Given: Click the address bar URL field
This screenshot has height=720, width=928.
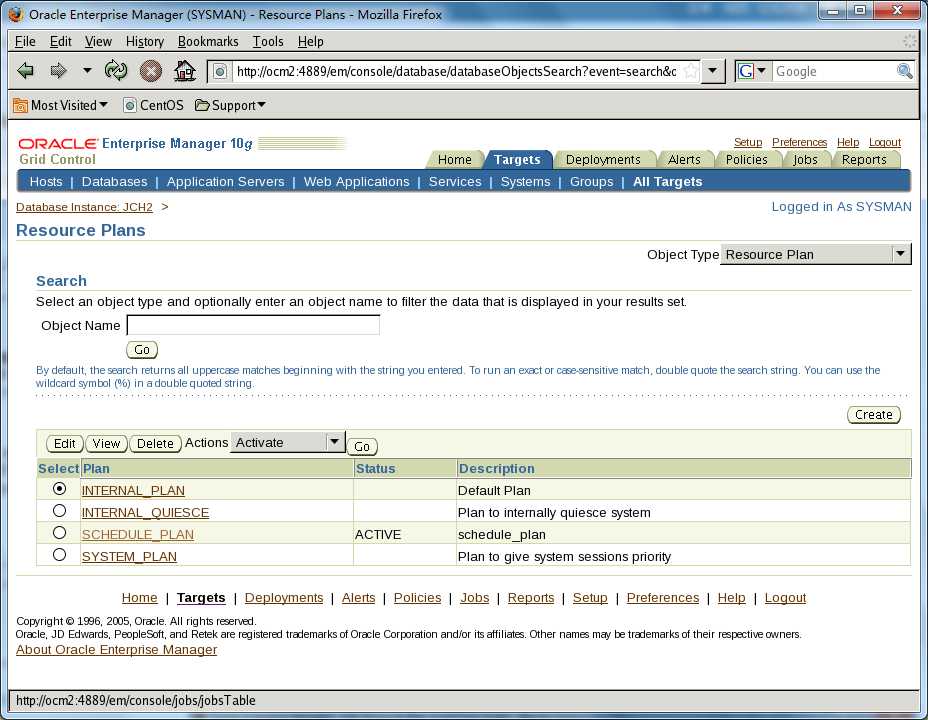Looking at the screenshot, I should point(456,72).
